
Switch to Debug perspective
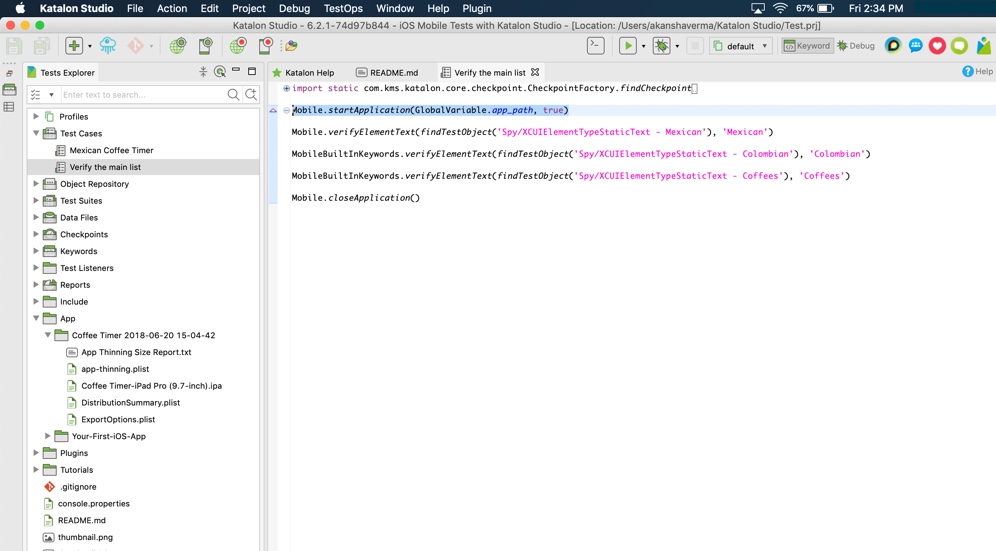pyautogui.click(x=856, y=46)
